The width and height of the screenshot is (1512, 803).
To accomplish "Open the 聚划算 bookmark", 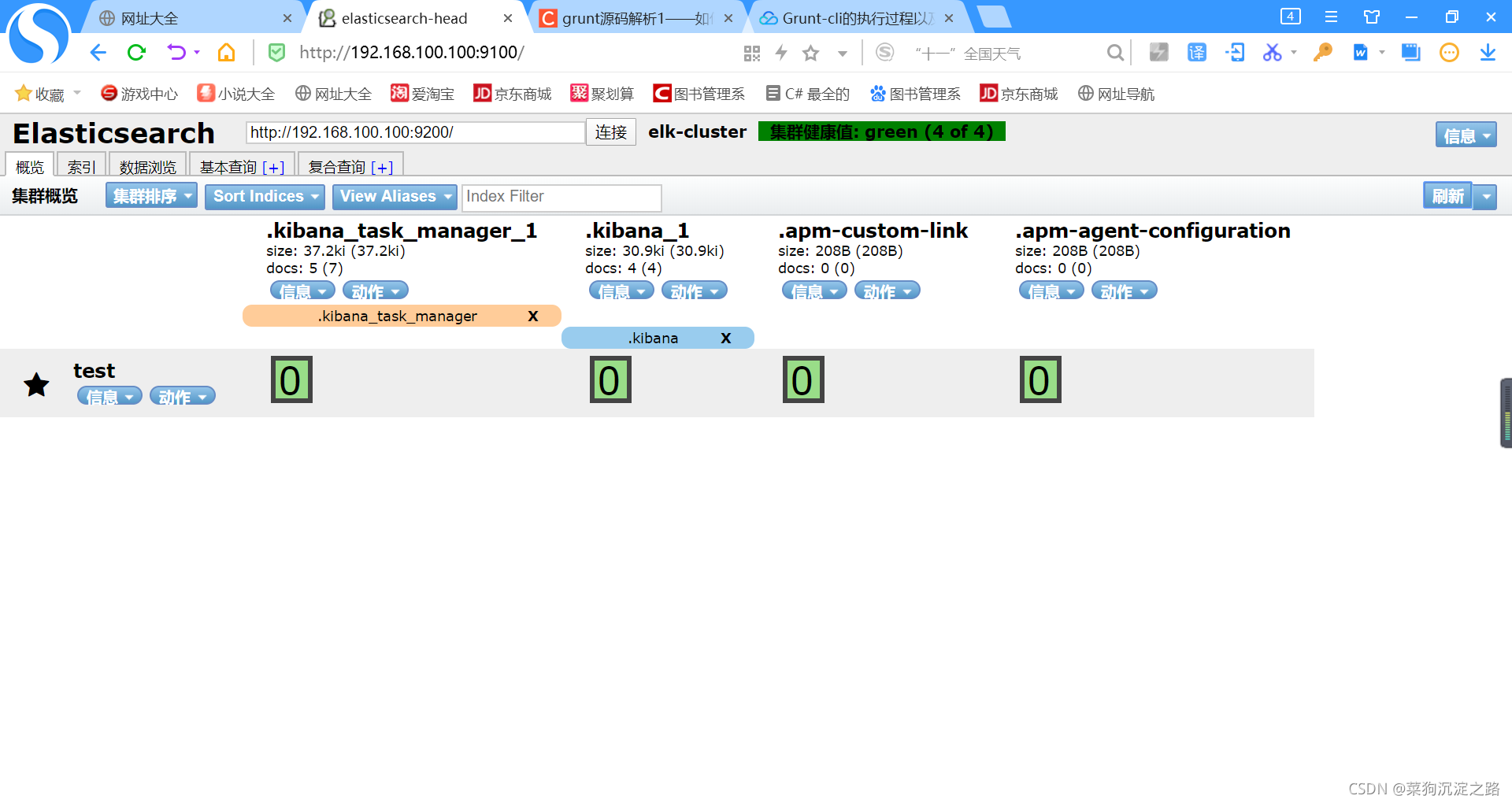I will tap(602, 94).
